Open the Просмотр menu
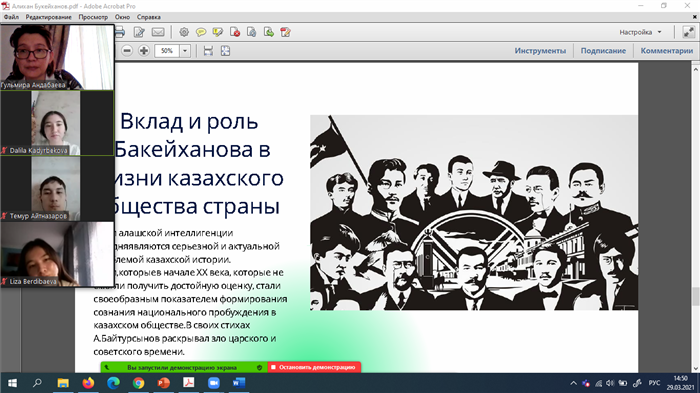 point(93,17)
